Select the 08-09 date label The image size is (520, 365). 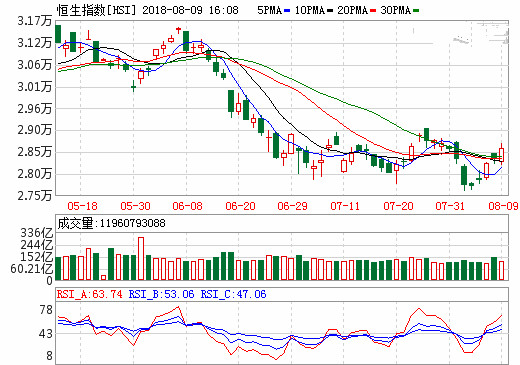[x=503, y=206]
